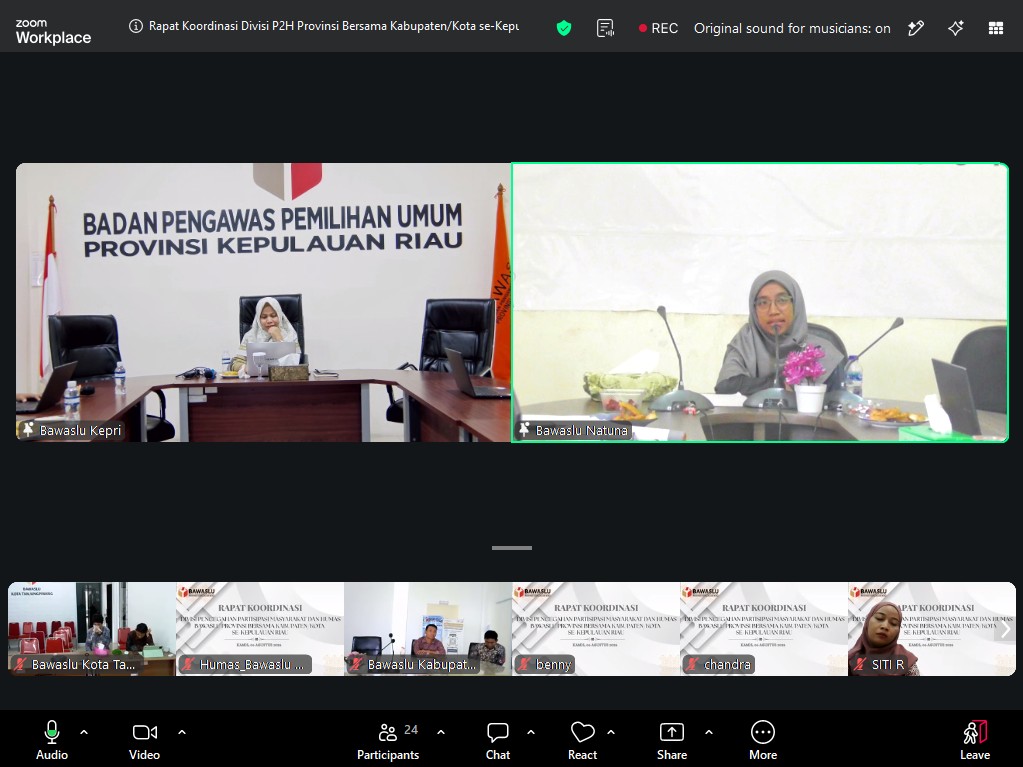Click the muted mic icon on benny
The height and width of the screenshot is (767, 1023).
(523, 665)
